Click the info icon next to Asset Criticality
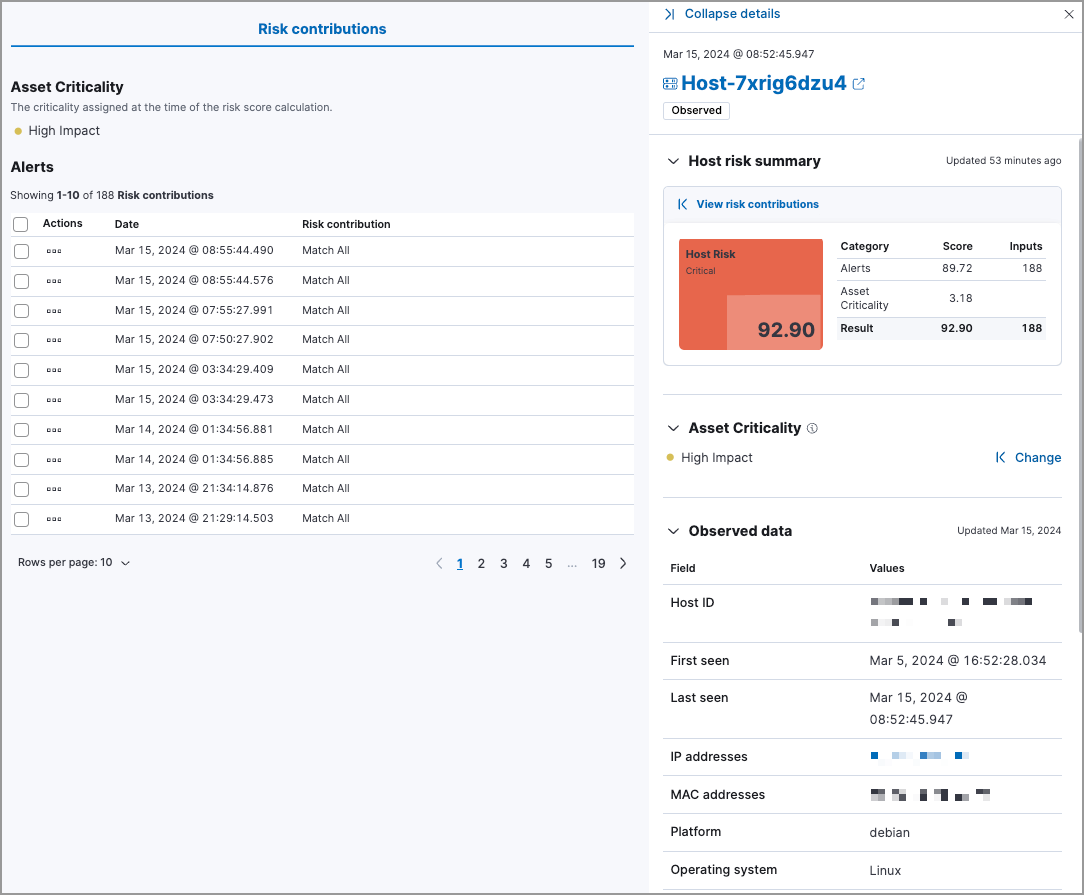The width and height of the screenshot is (1084, 895). tap(812, 428)
